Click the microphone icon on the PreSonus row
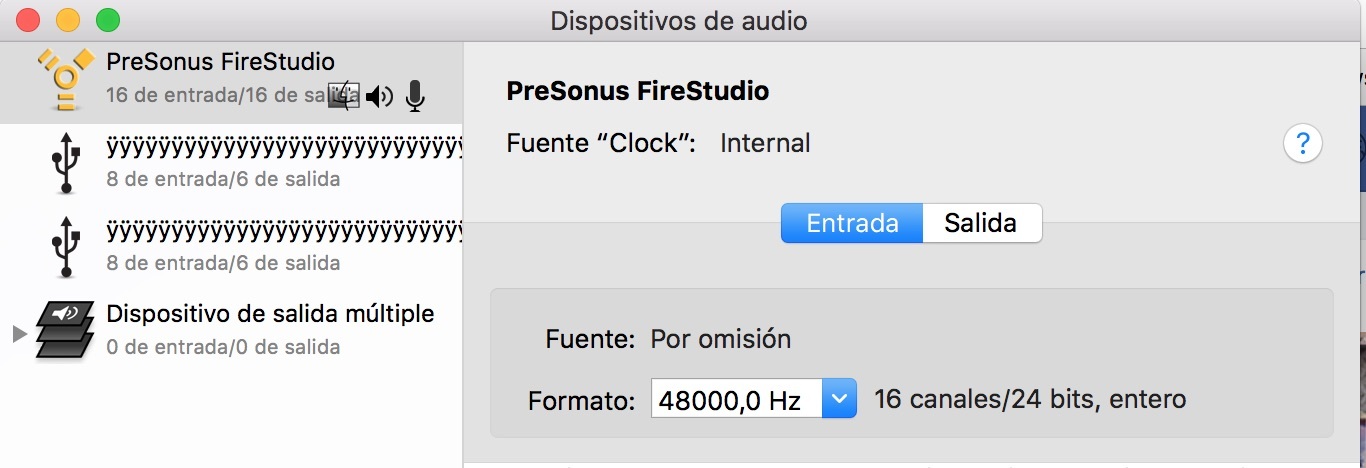Viewport: 1366px width, 468px height. tap(415, 97)
